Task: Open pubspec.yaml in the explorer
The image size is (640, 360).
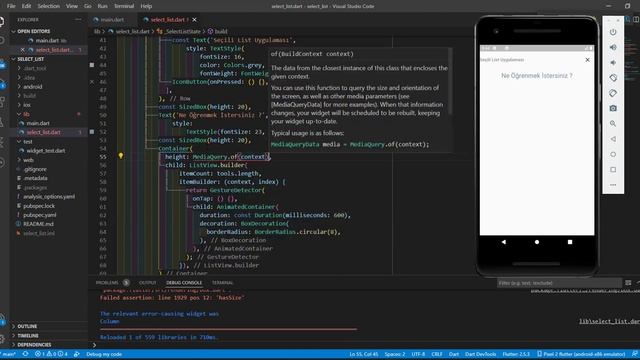Action: click(40, 215)
